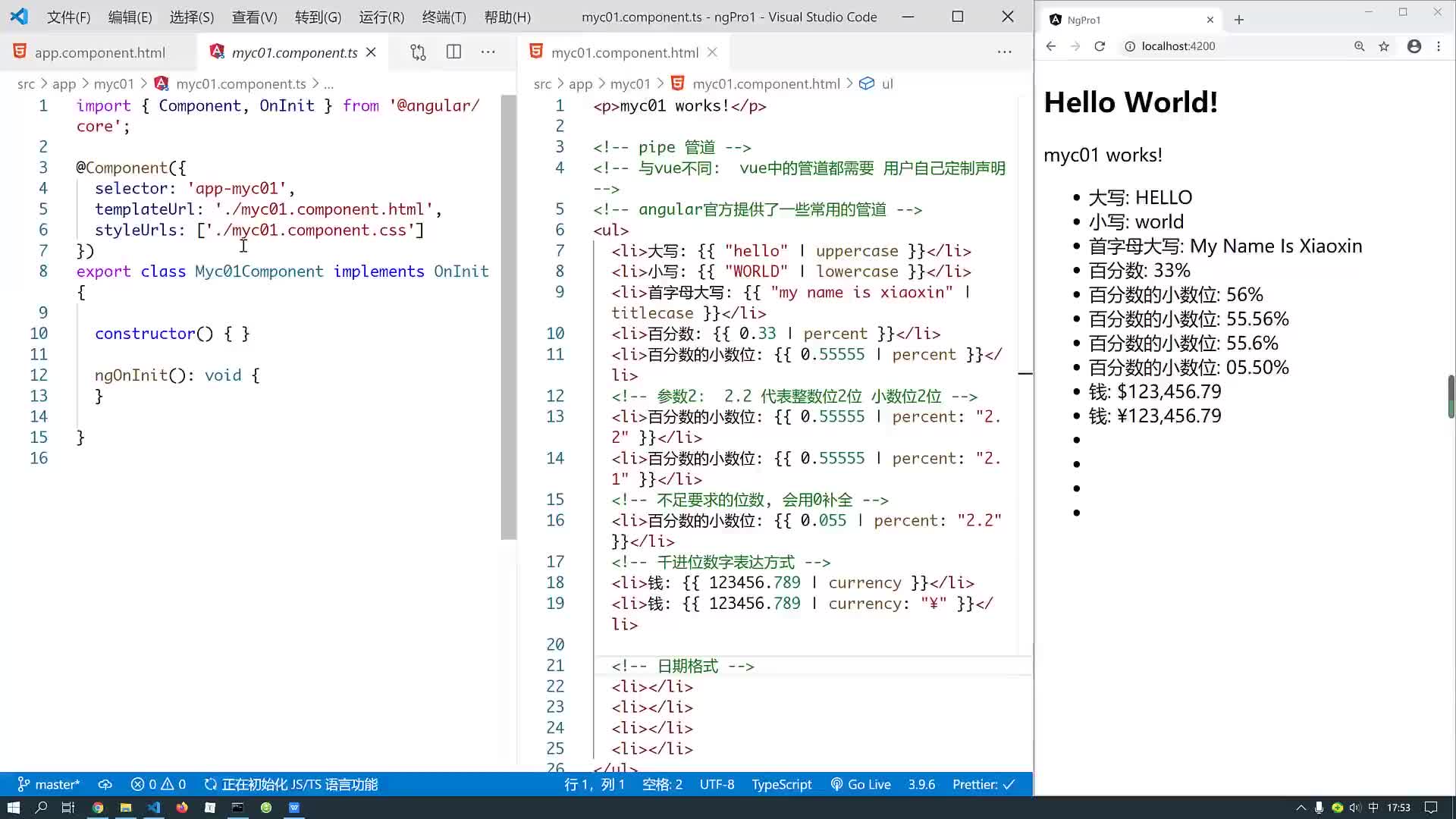Open a new tab in Chrome
Screen dimensions: 1456x819
pyautogui.click(x=1239, y=20)
